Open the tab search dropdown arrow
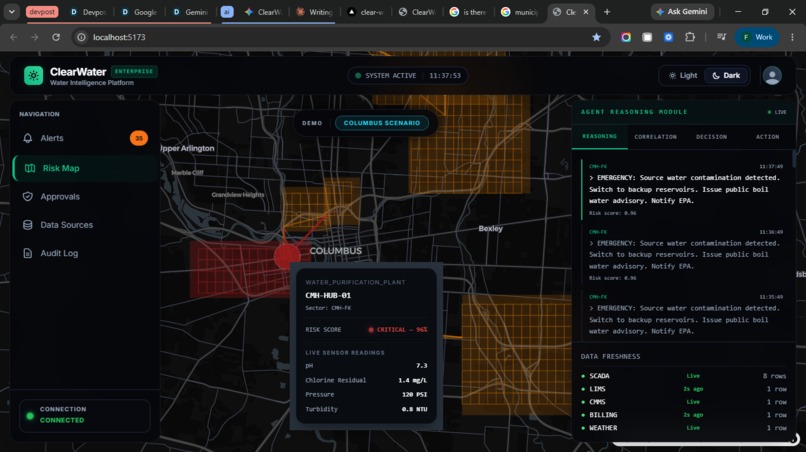Viewport: 806px width, 452px height. pos(11,11)
